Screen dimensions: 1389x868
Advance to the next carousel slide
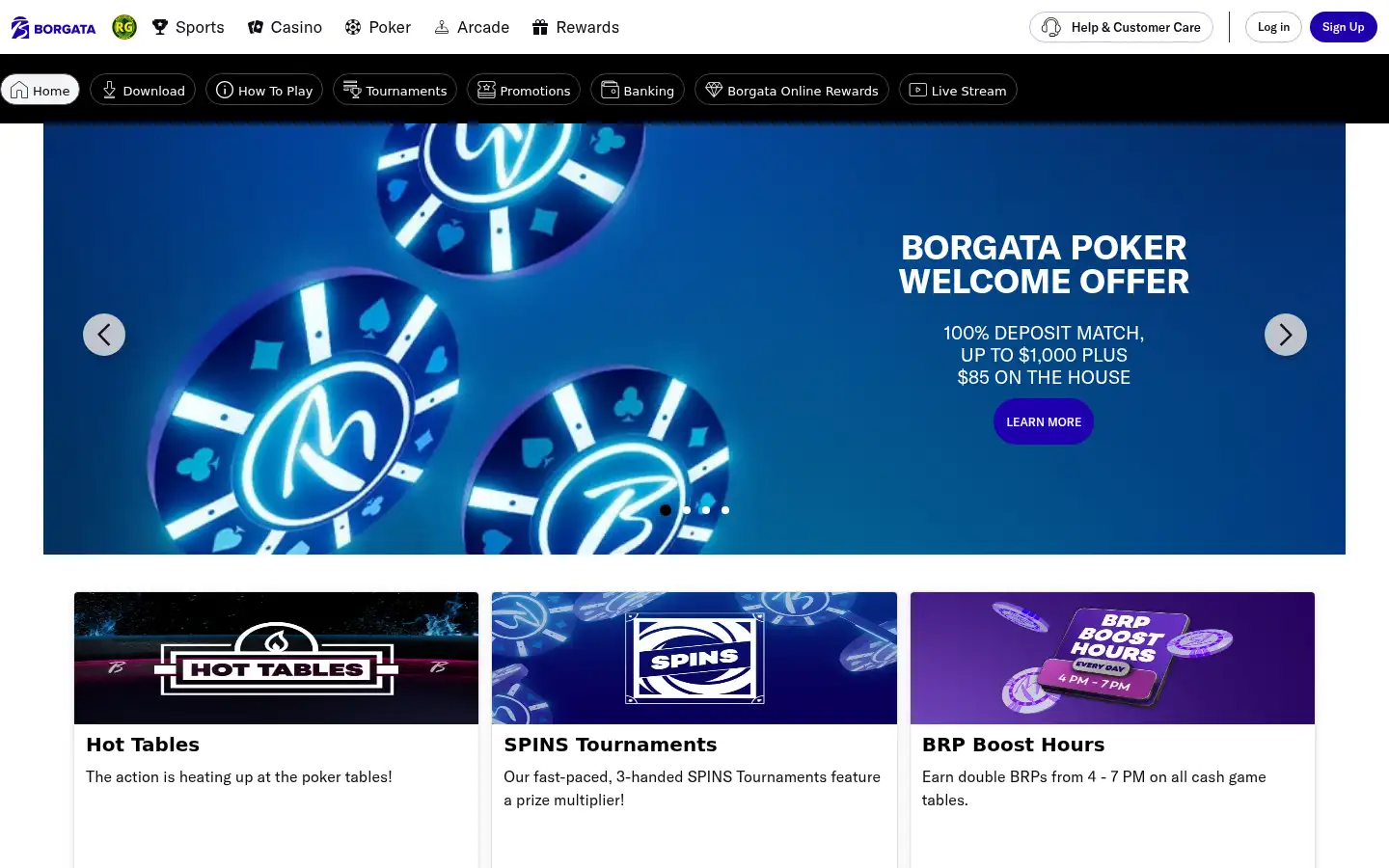point(1286,335)
